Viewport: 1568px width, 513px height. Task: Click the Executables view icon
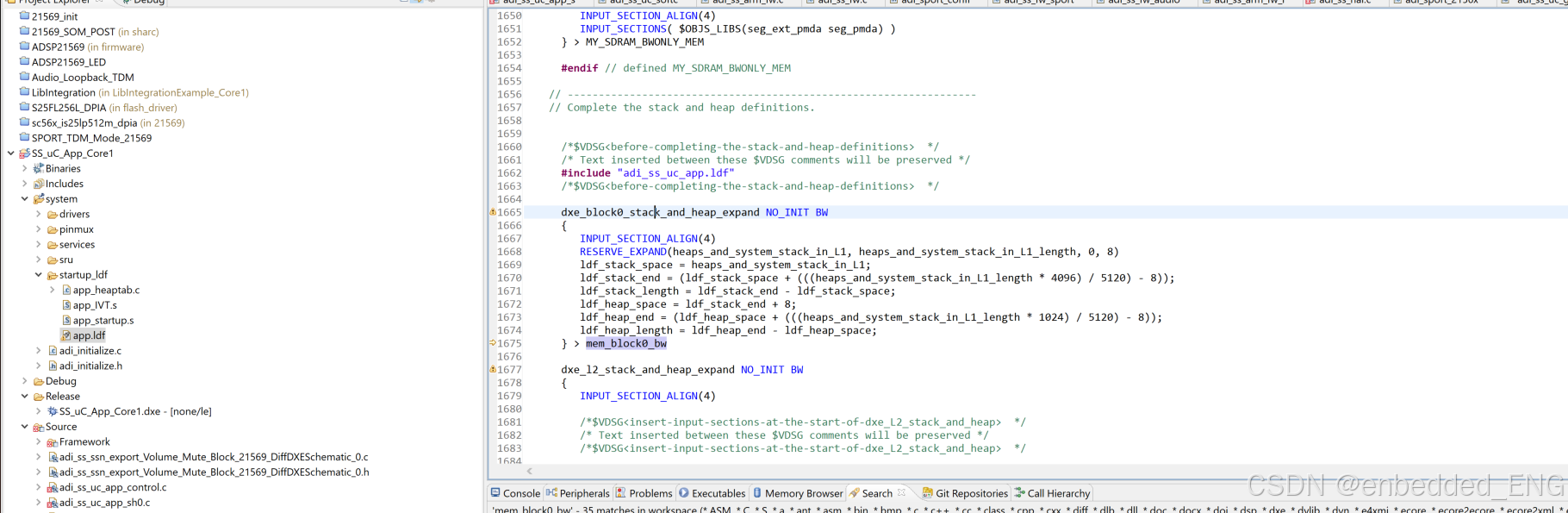point(684,493)
